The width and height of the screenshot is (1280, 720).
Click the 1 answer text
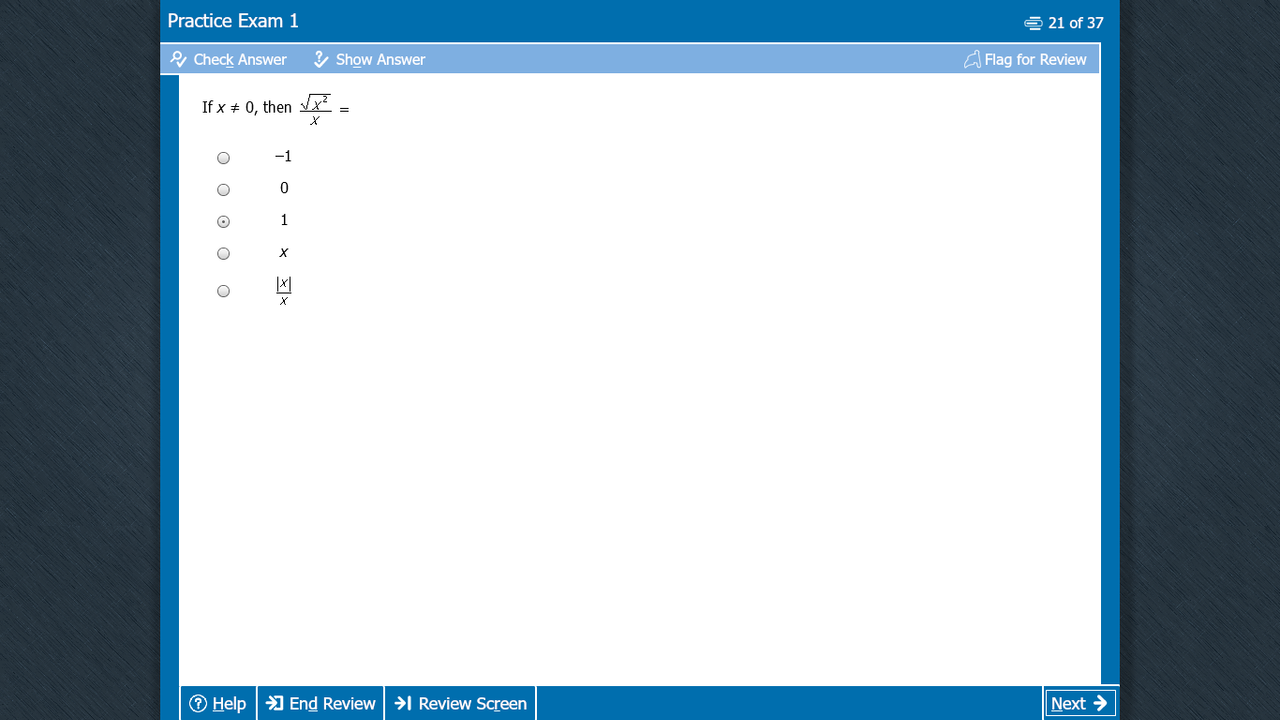pos(284,220)
